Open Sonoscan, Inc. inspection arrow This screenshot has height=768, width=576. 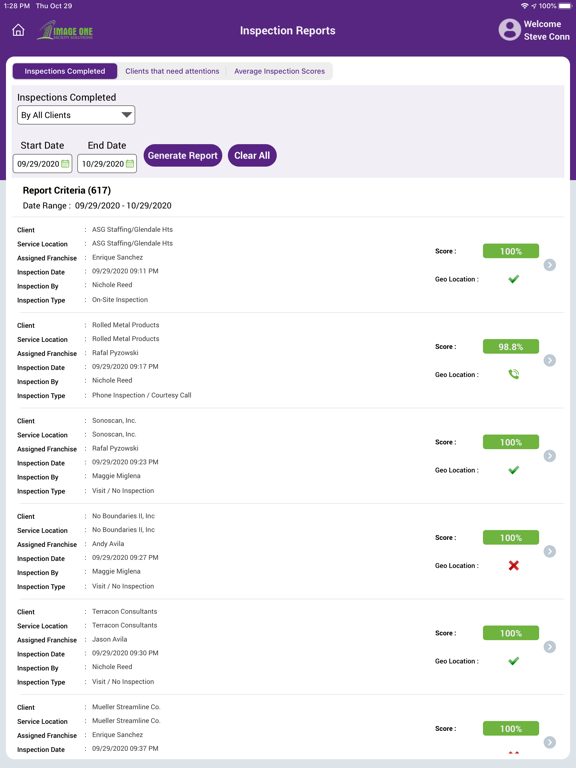[x=550, y=456]
